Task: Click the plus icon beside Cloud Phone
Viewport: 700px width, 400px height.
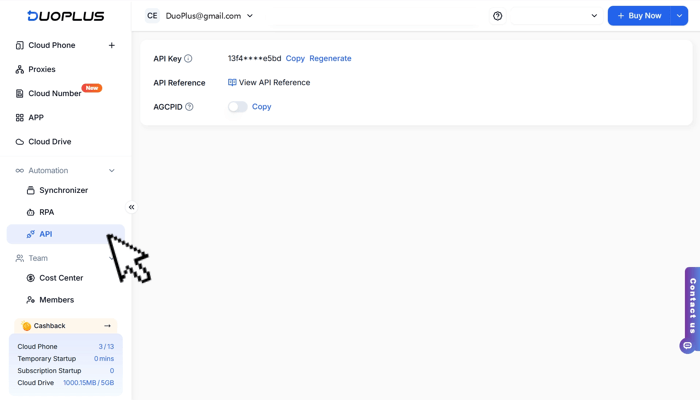Action: click(111, 45)
